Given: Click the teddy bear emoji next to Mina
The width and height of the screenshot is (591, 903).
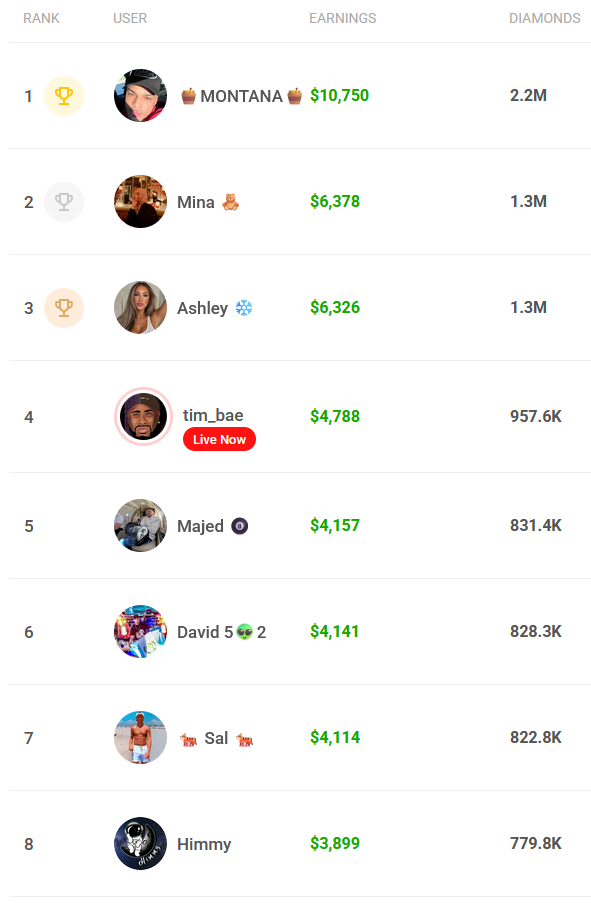Looking at the screenshot, I should 230,202.
